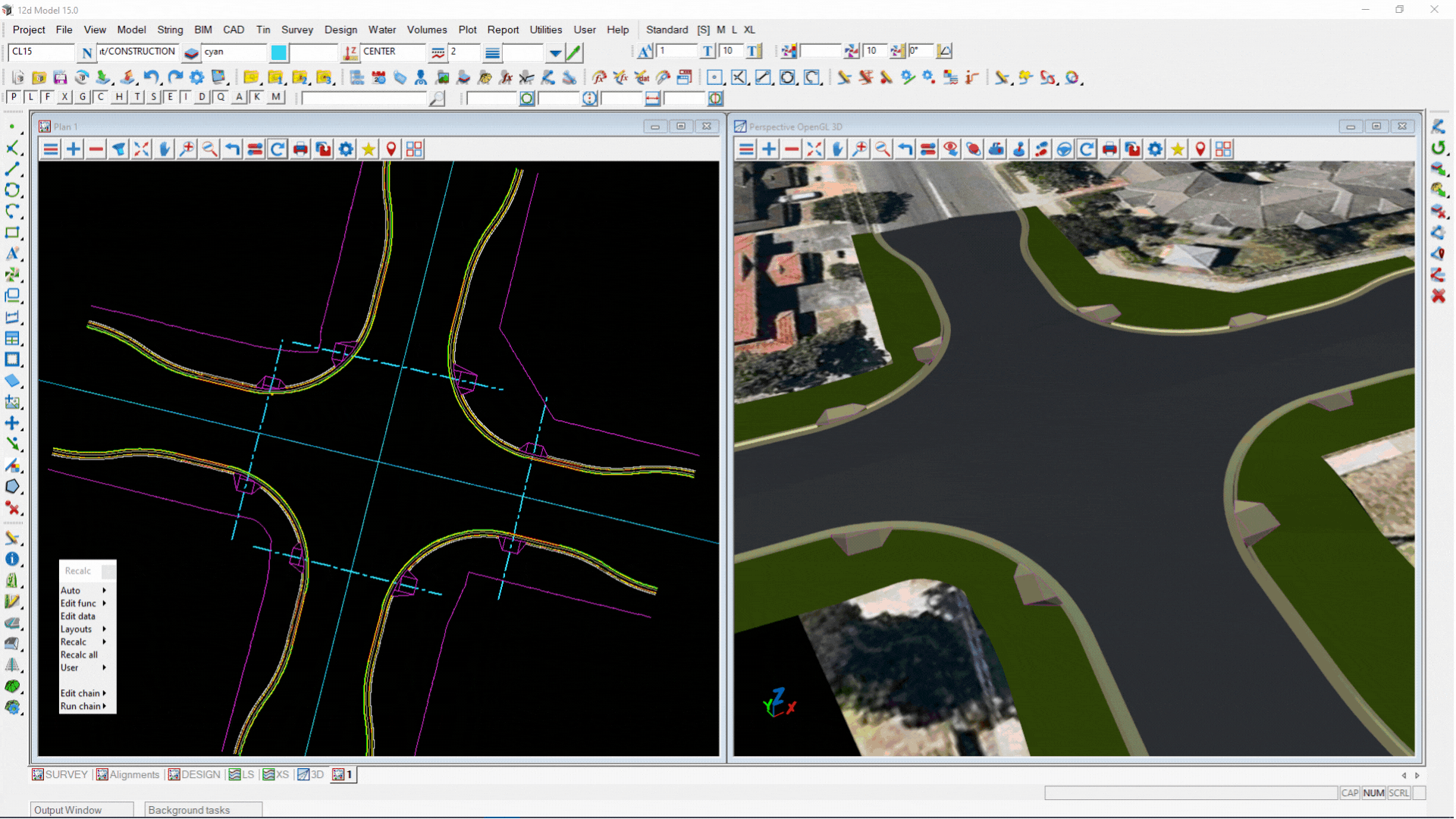Screen dimensions: 1456x819
Task: Switch to the Alignments tab at the bottom
Action: 133,774
